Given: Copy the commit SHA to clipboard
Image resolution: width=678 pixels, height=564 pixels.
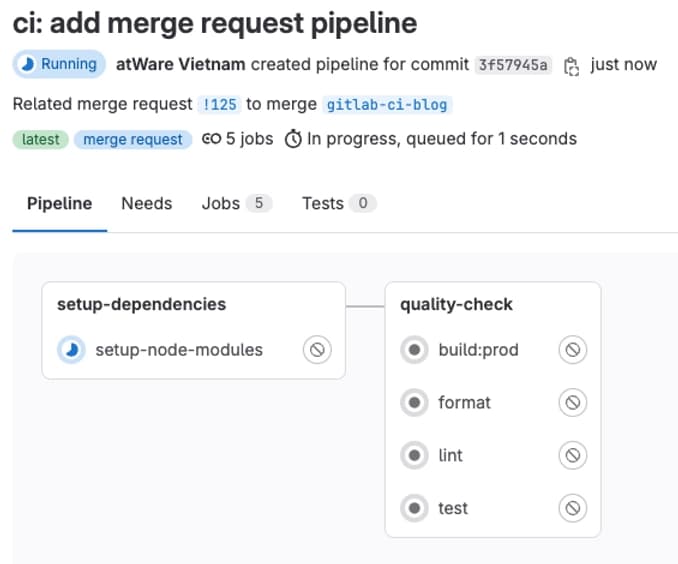Looking at the screenshot, I should pyautogui.click(x=571, y=66).
